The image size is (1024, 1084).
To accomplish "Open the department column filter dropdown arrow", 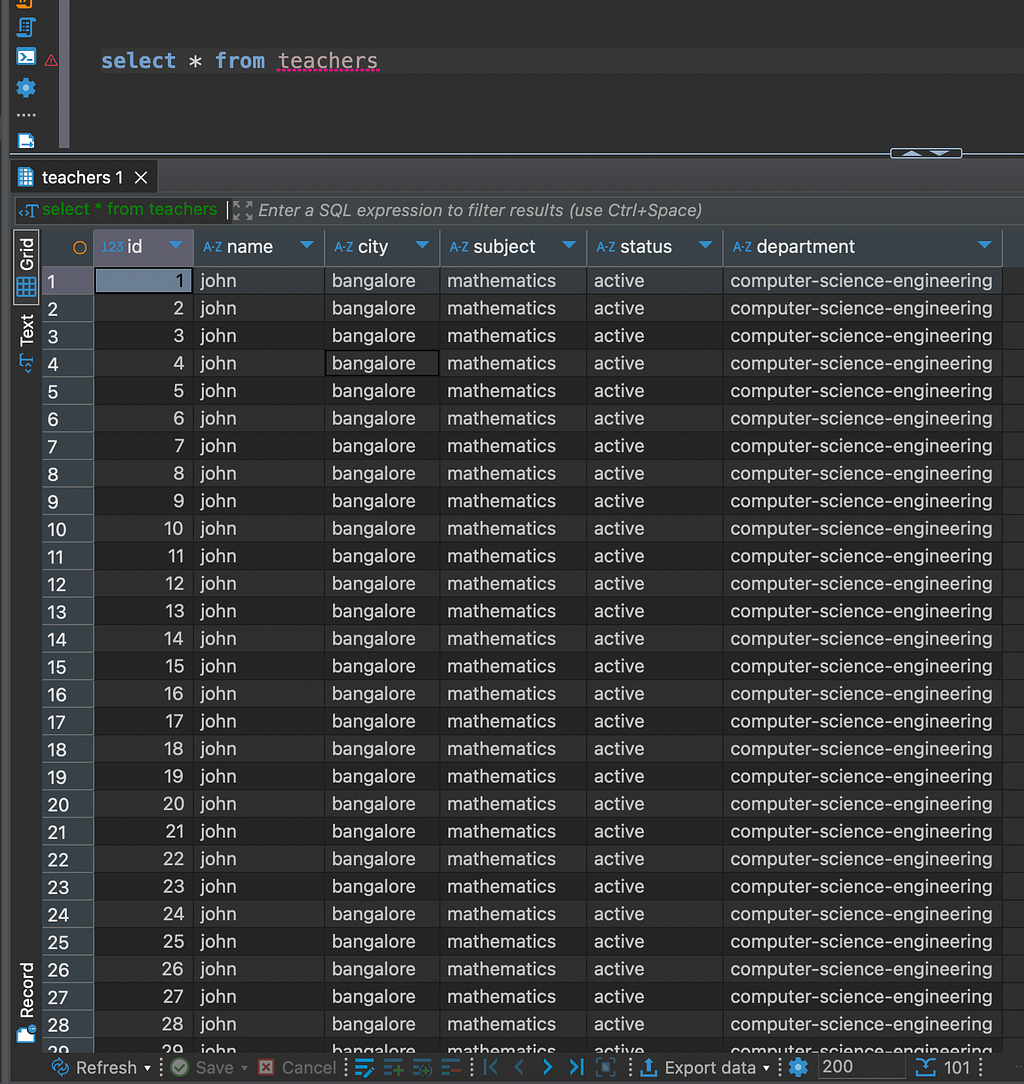I will click(985, 245).
